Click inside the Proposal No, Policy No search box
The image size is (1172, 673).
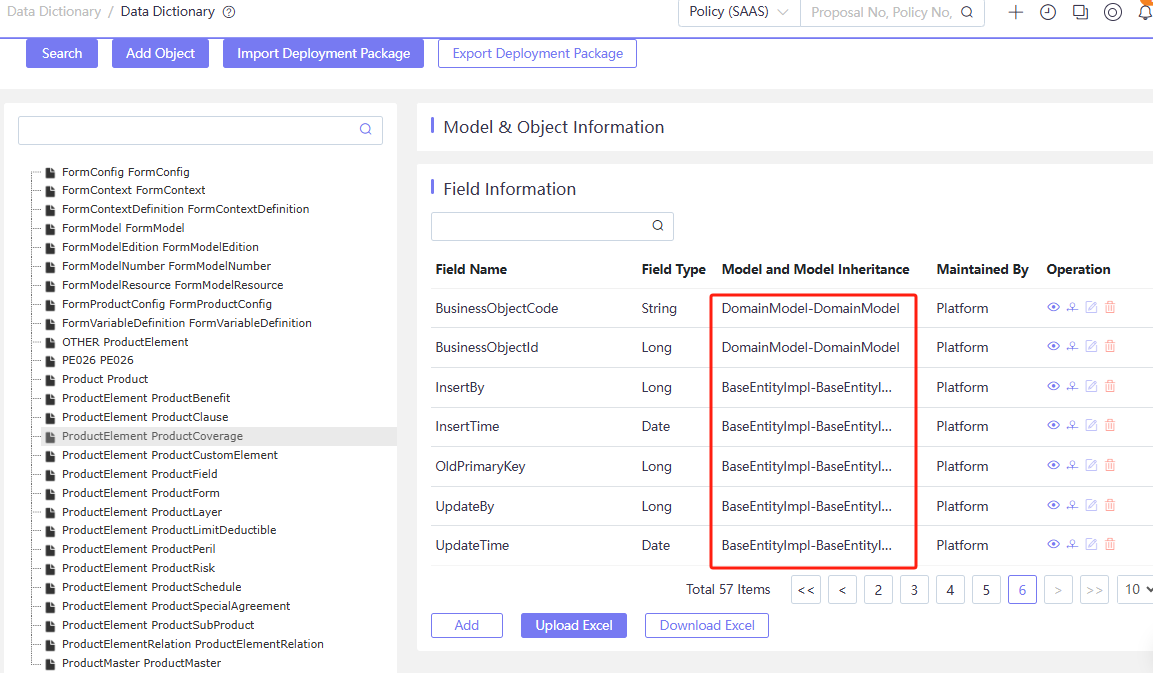pos(880,14)
